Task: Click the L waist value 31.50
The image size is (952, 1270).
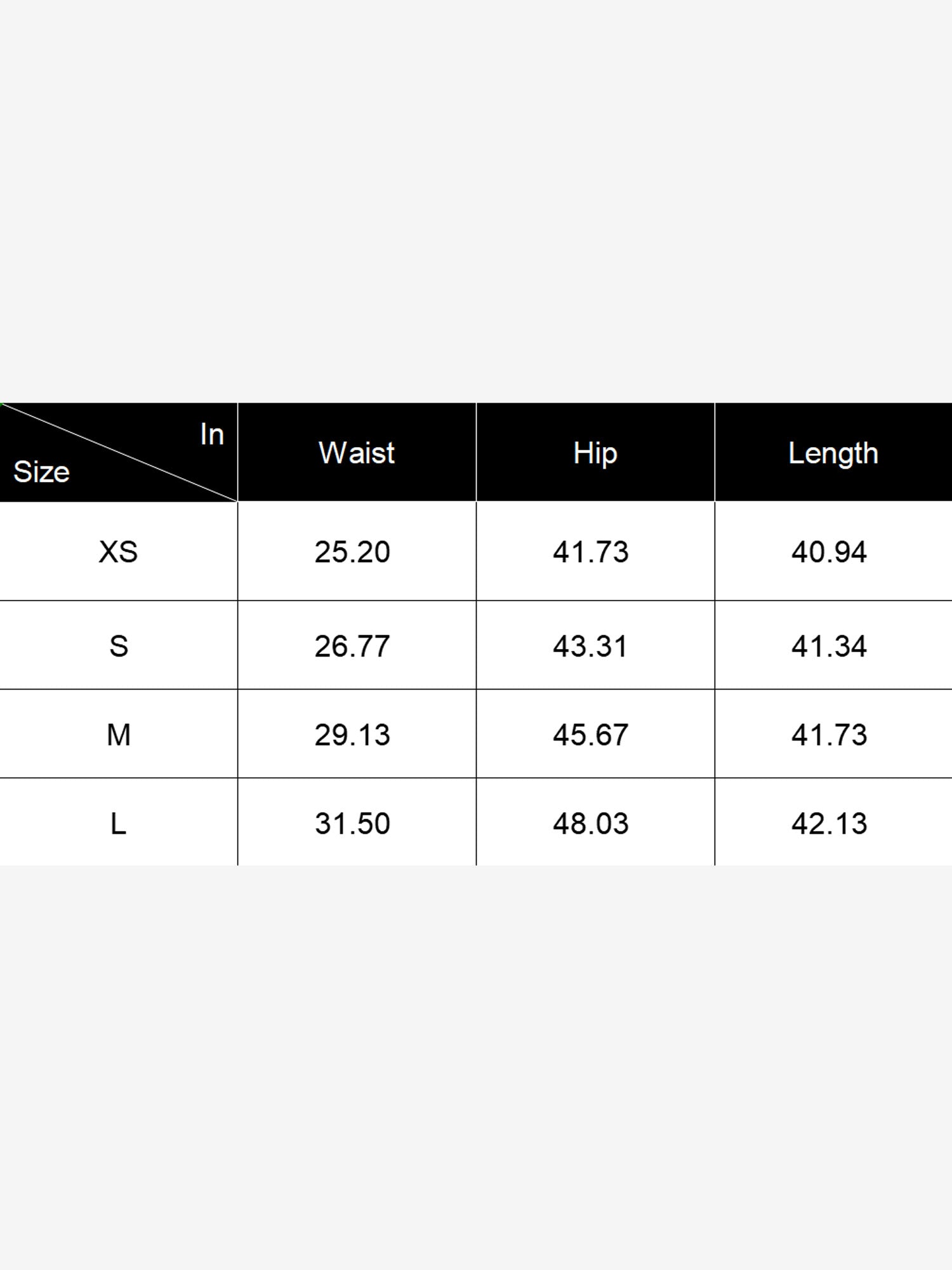Action: pyautogui.click(x=352, y=824)
